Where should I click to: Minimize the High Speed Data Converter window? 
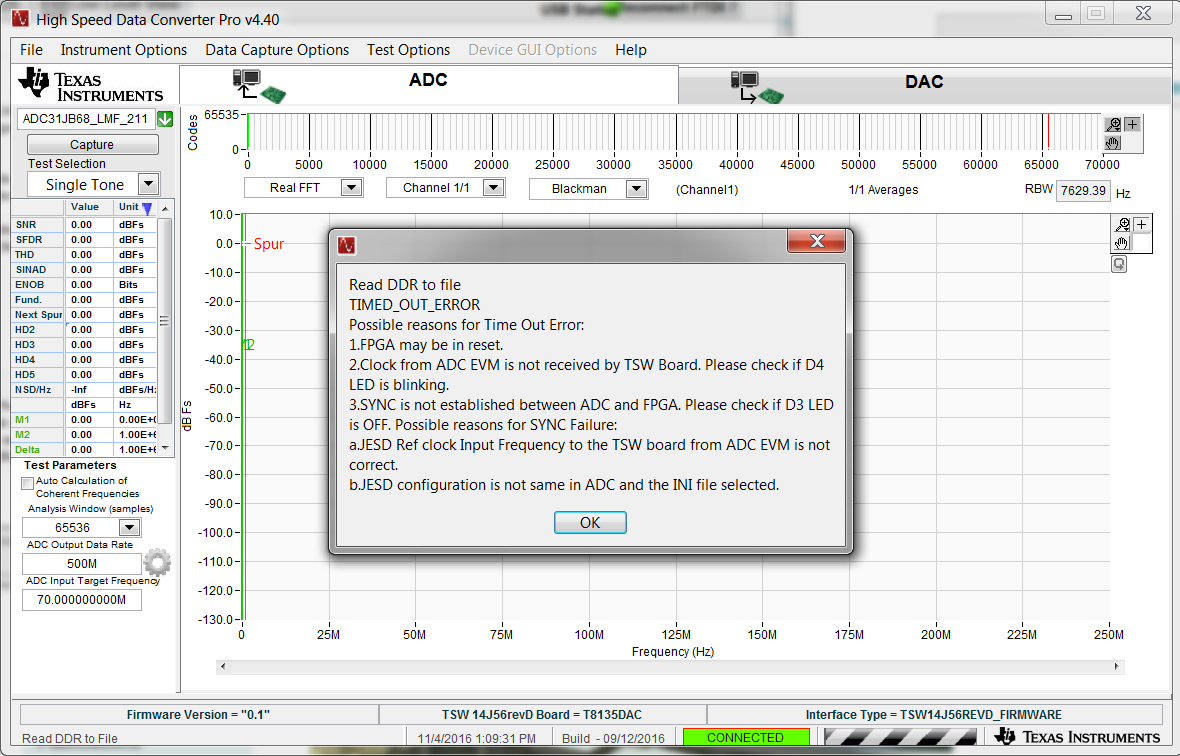tap(1063, 15)
